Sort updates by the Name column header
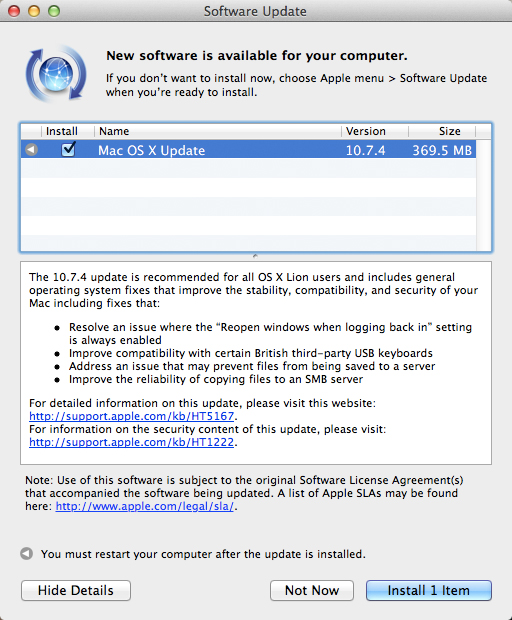 (x=217, y=131)
